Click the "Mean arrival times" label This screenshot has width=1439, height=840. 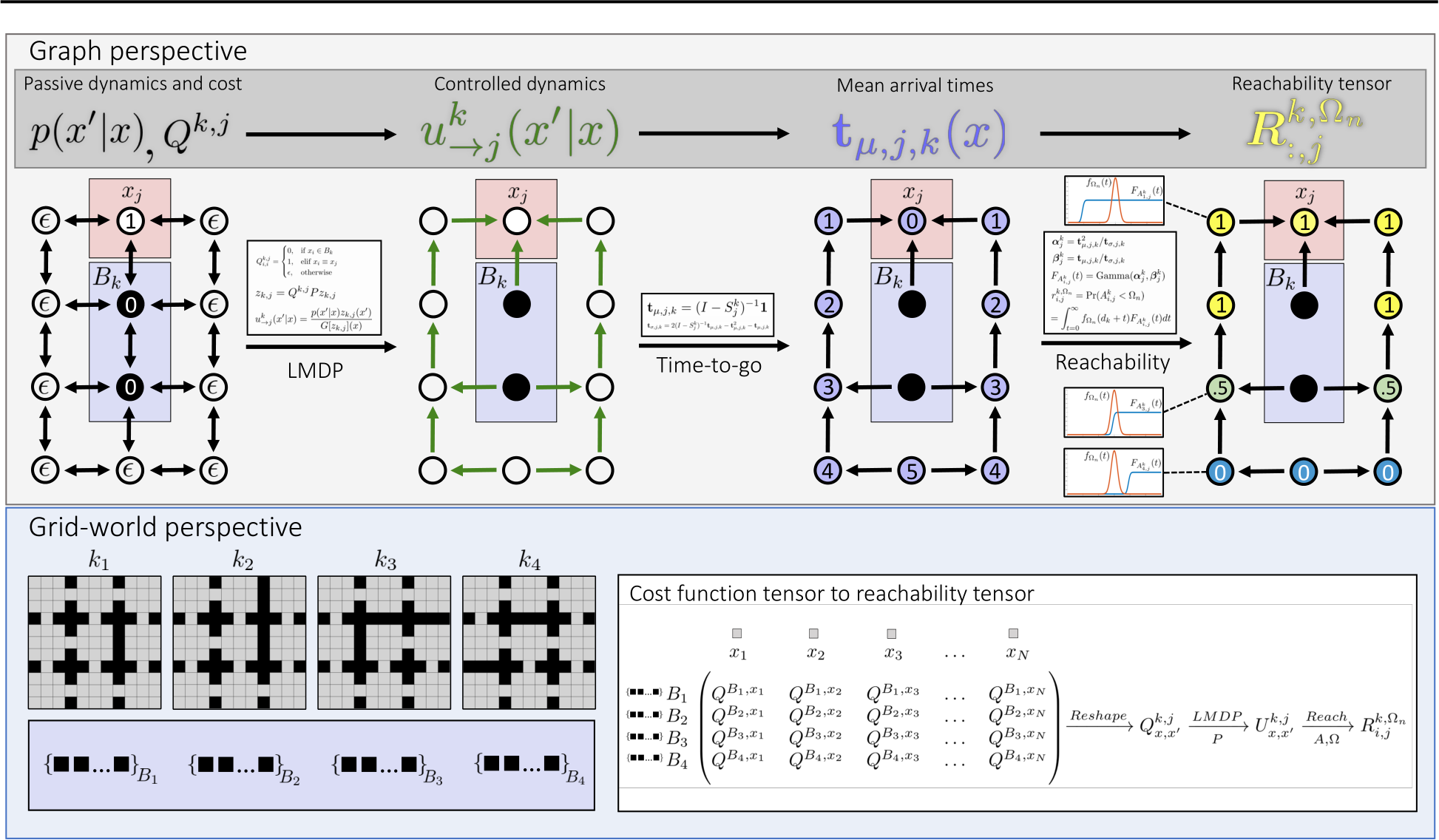[x=915, y=85]
